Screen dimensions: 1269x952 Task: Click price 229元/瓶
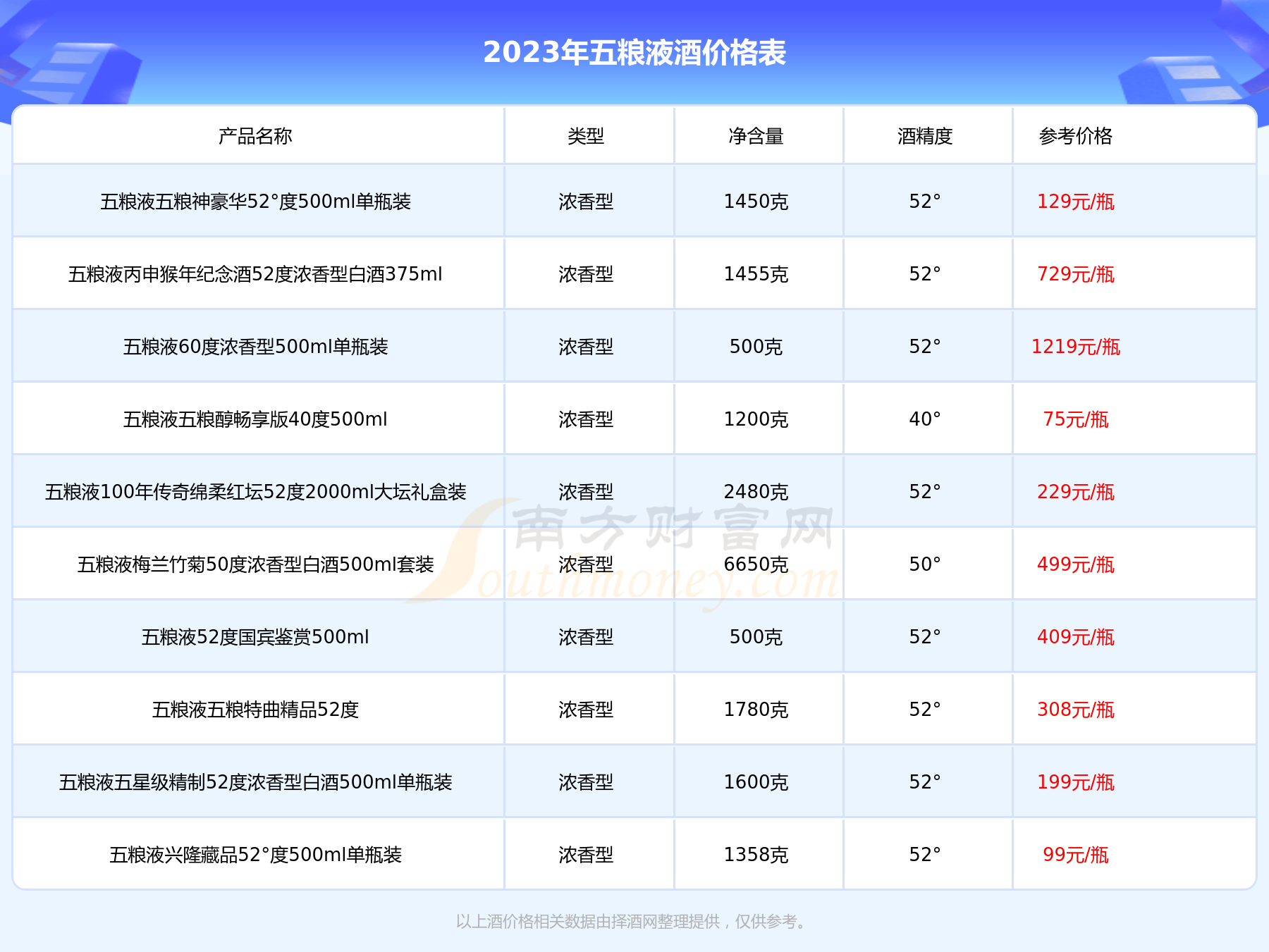click(x=1075, y=492)
